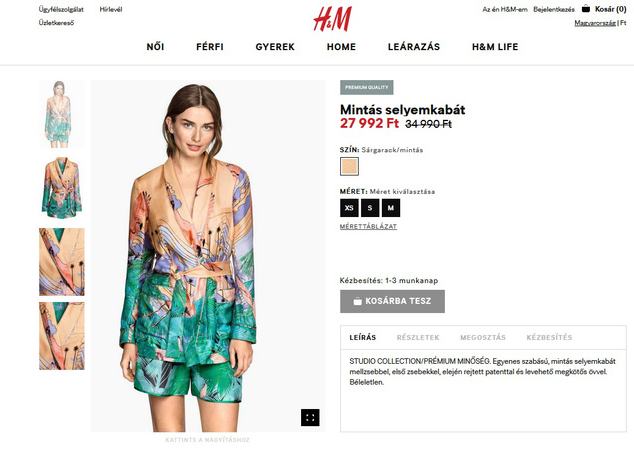Viewport: 634px width, 450px height.
Task: Open the LEÁRAZÁS sale menu
Action: point(414,47)
